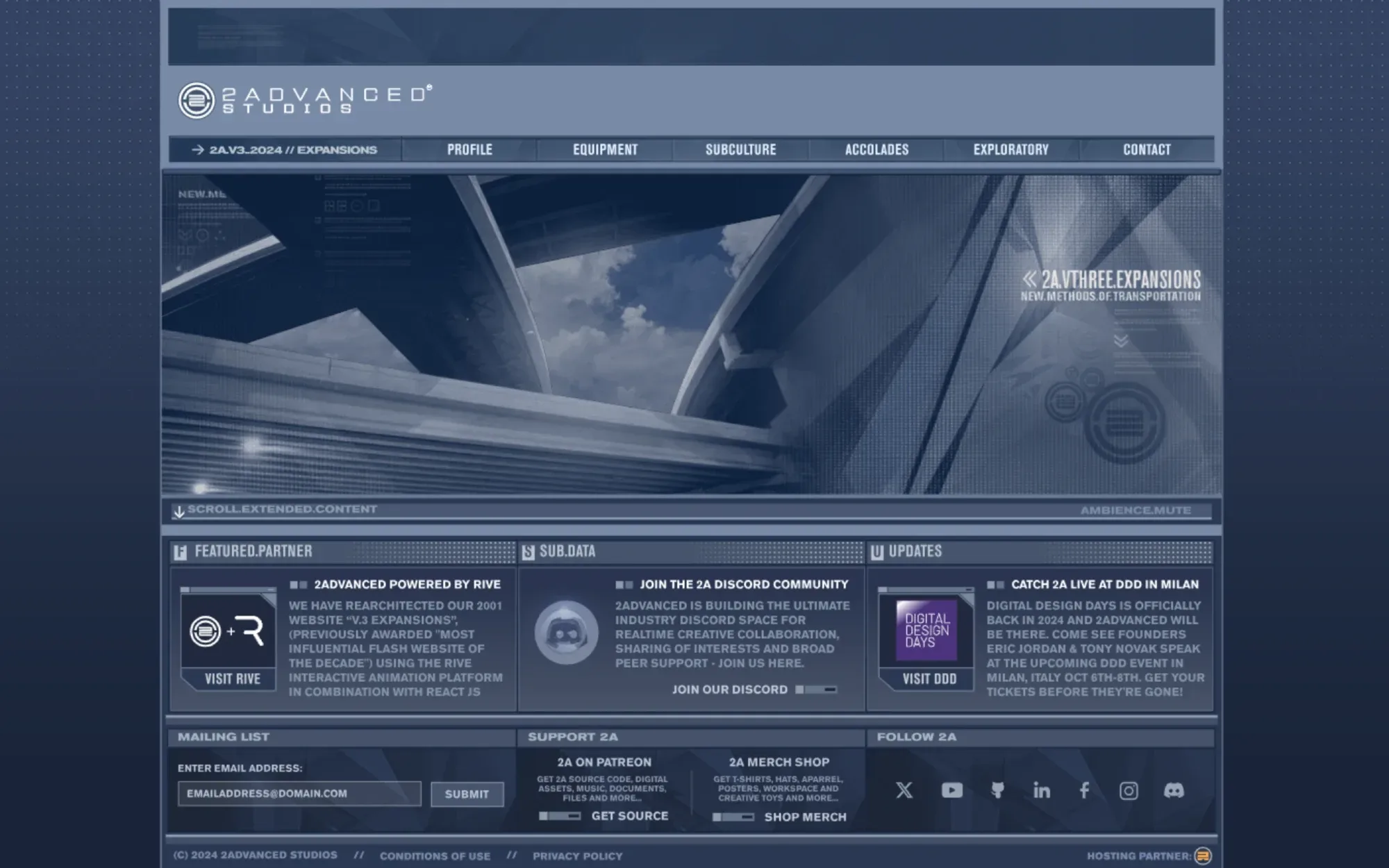Screen dimensions: 1389x868
Task: Click the Rive partner logo thumbnail
Action: point(228,631)
